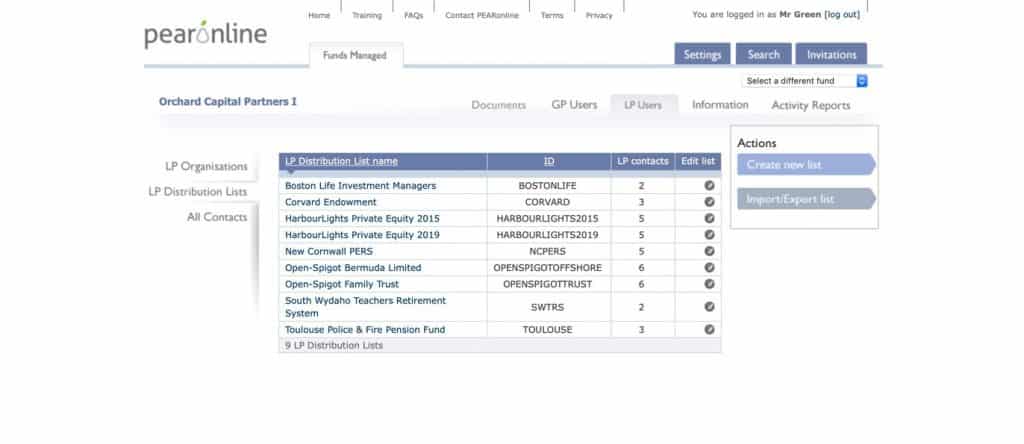Click Import/Export list action
The height and width of the screenshot is (444, 1024).
click(x=807, y=199)
